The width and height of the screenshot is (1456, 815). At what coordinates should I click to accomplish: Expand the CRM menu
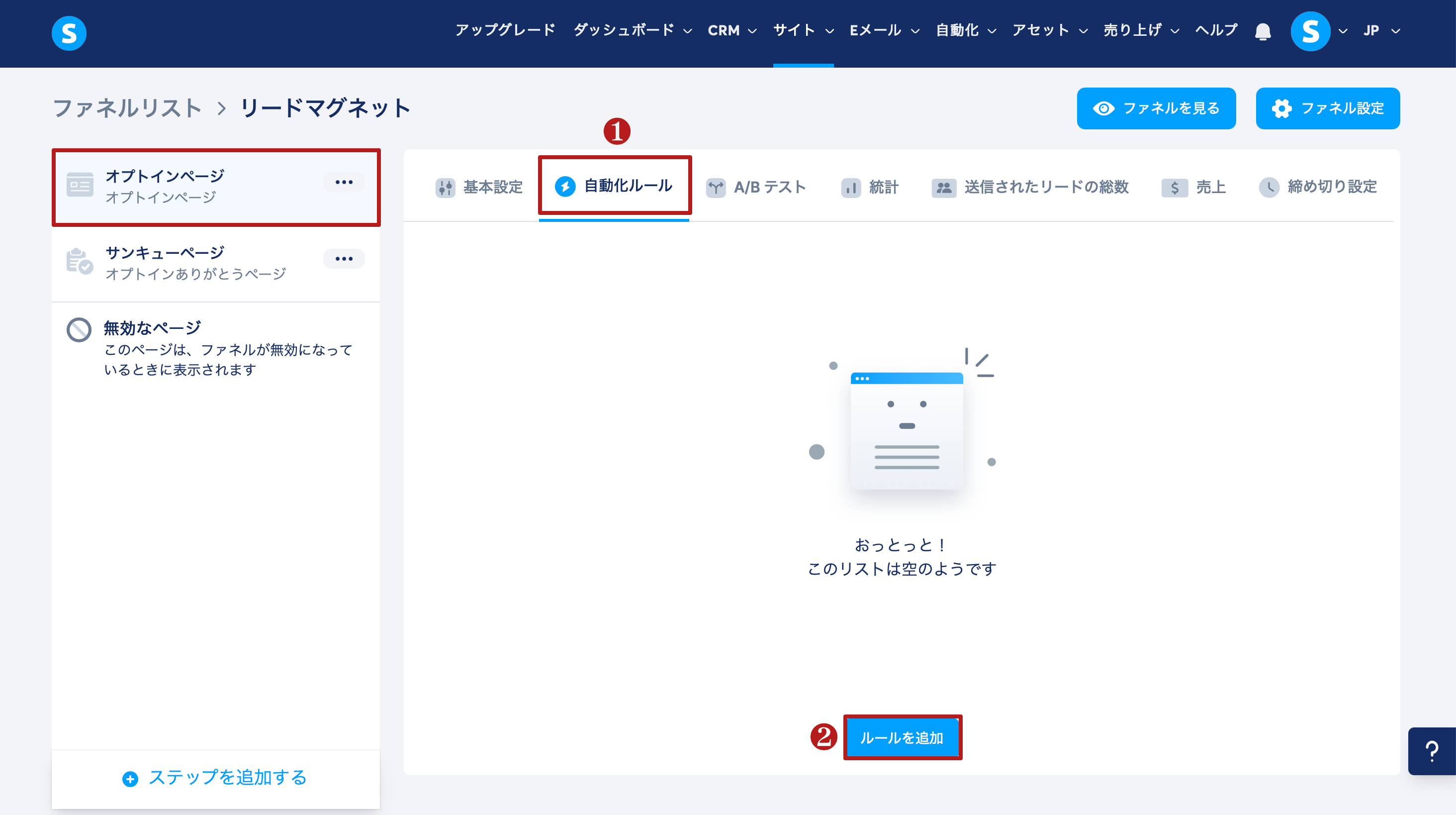pyautogui.click(x=732, y=30)
